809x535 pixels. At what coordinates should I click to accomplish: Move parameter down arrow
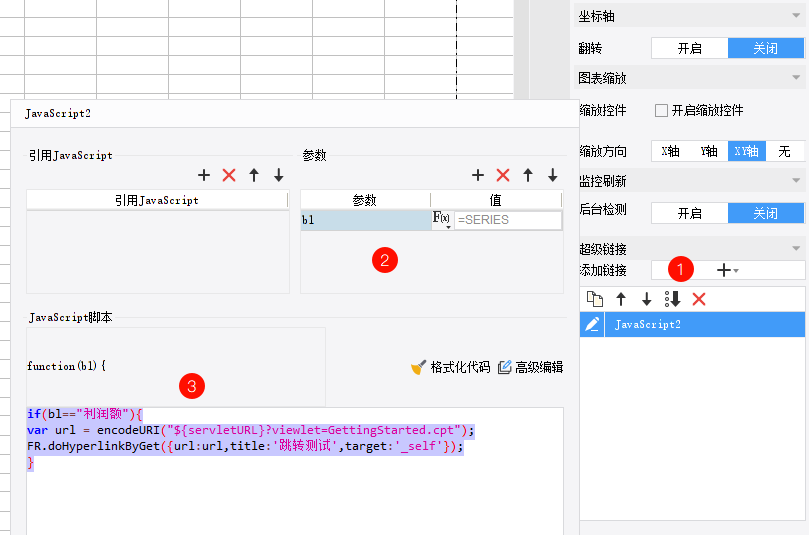click(553, 175)
